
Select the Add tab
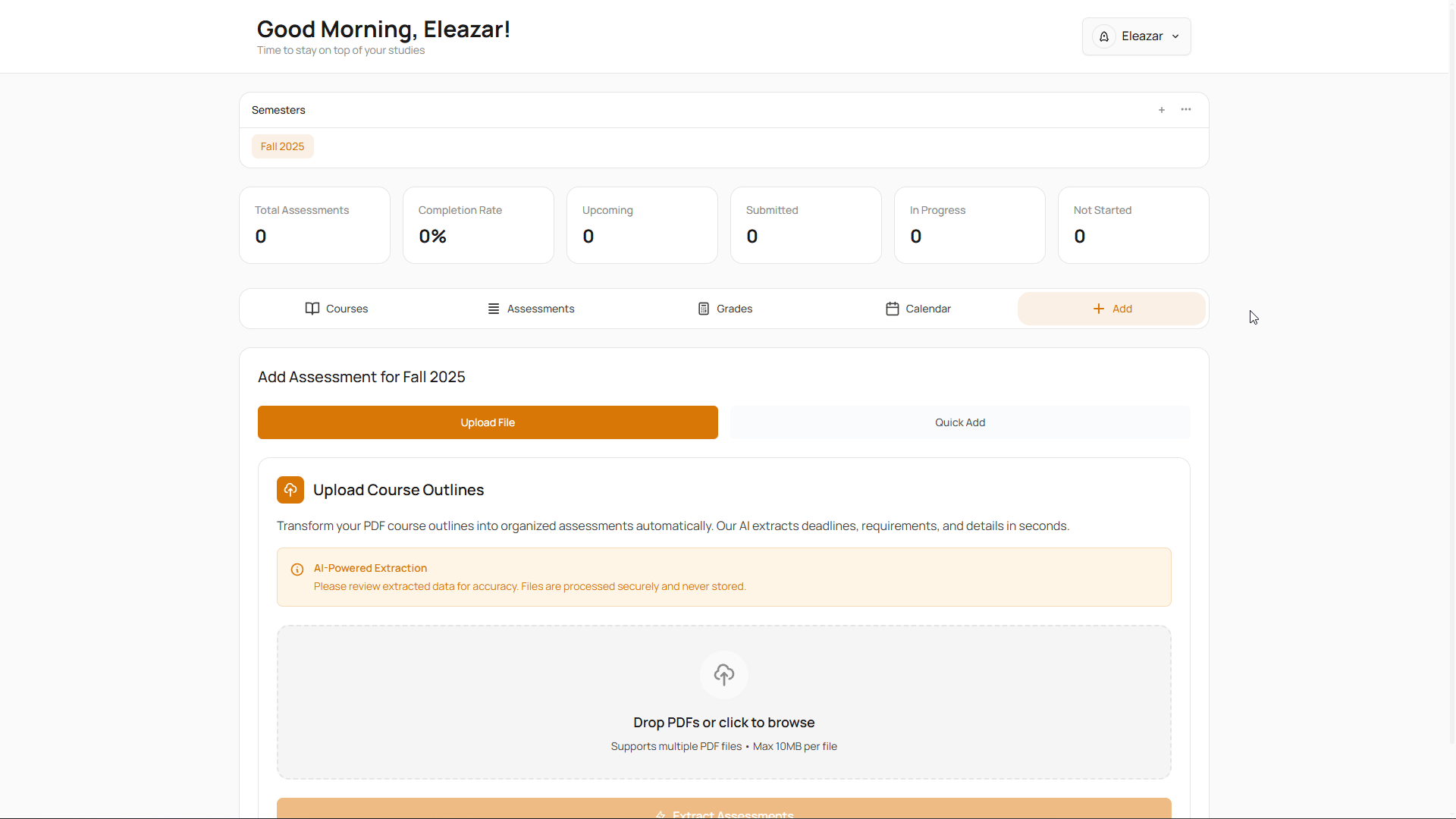(1112, 309)
